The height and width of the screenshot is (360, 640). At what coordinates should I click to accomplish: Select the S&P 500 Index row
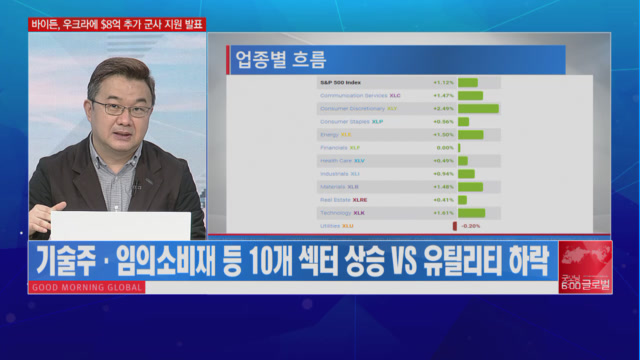(409, 82)
